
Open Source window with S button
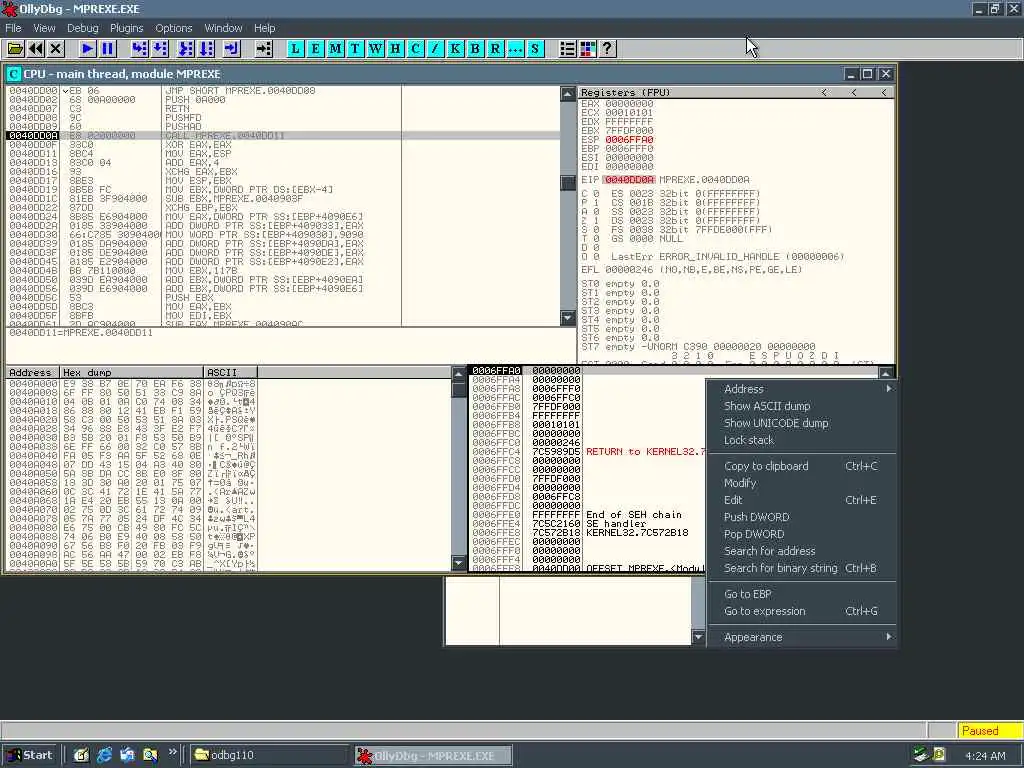pyautogui.click(x=536, y=49)
